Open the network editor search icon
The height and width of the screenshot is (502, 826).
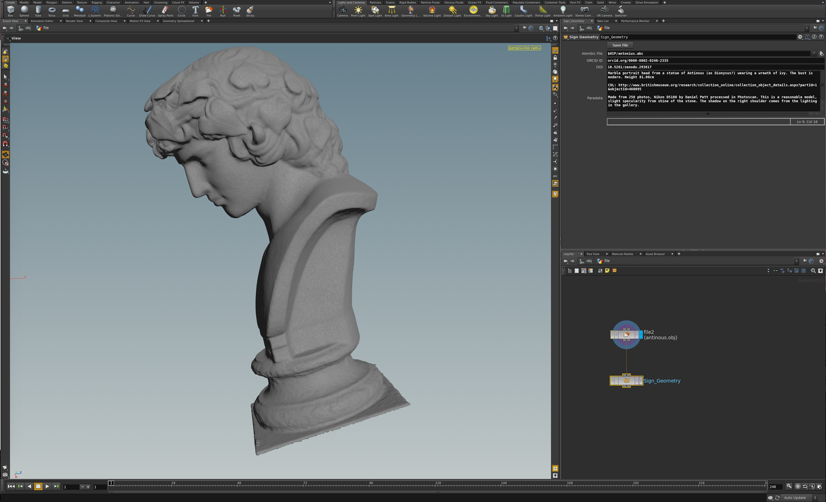tap(813, 271)
